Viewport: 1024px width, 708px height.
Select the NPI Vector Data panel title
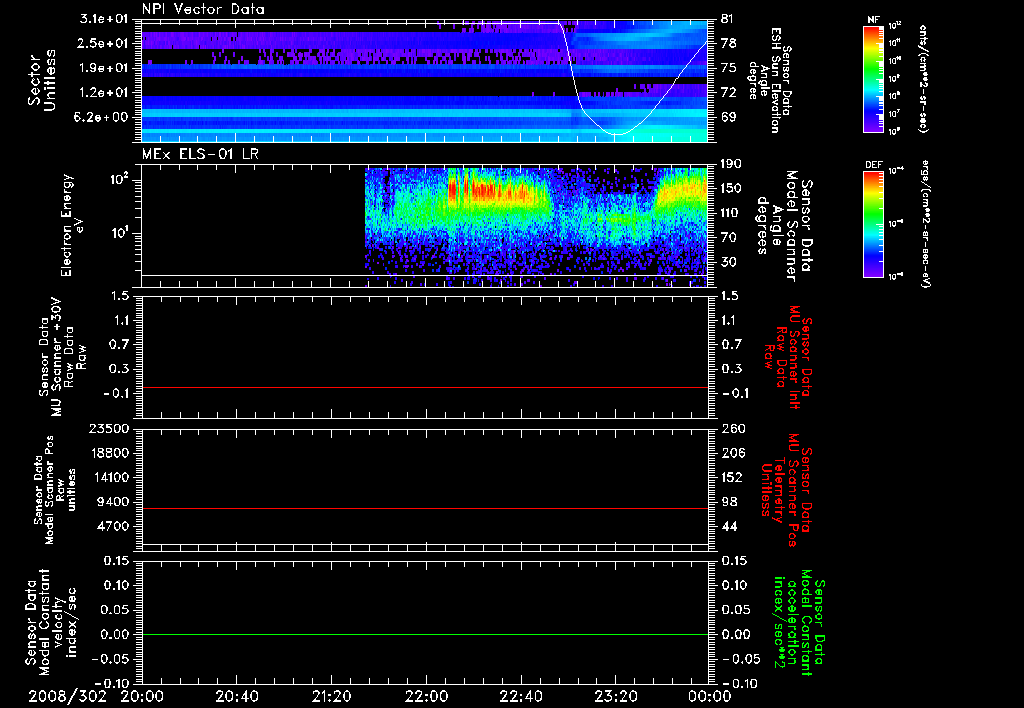(203, 9)
